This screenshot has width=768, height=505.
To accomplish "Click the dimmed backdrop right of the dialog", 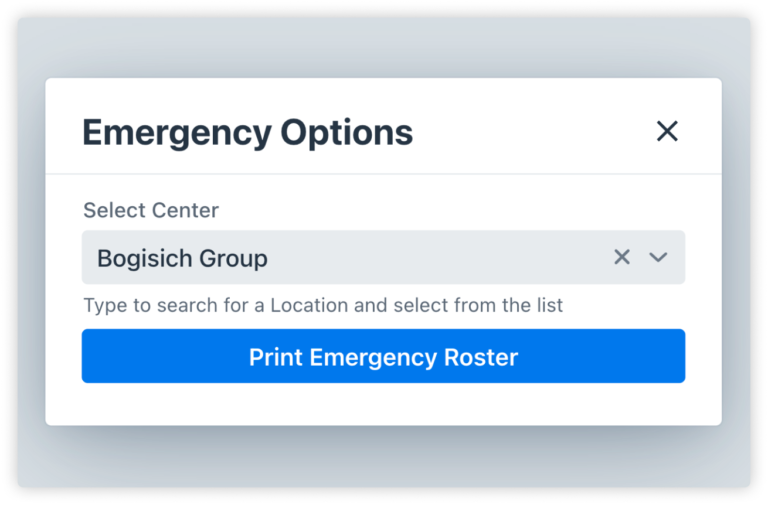I will click(x=735, y=250).
